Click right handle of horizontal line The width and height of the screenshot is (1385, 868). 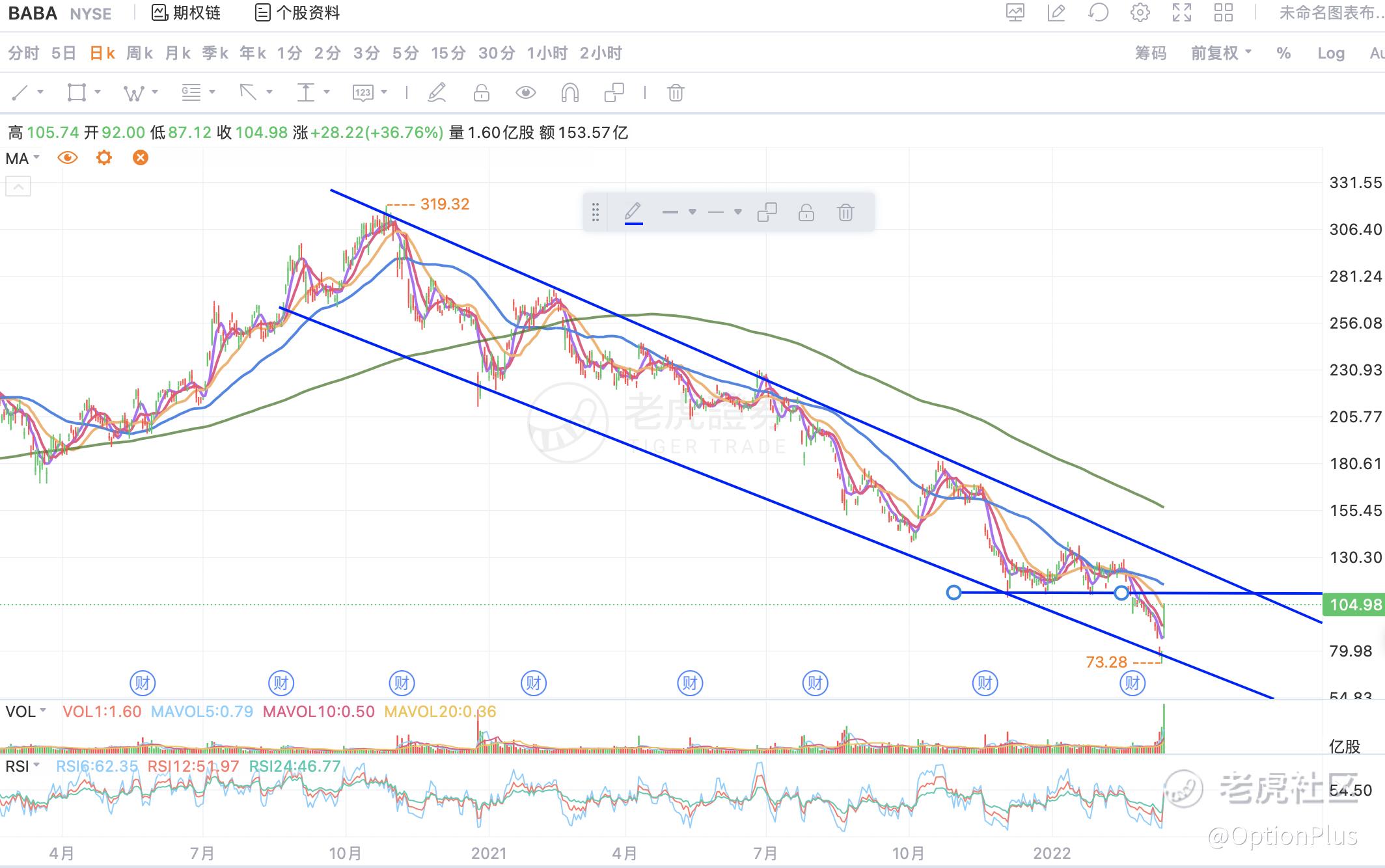(1121, 593)
